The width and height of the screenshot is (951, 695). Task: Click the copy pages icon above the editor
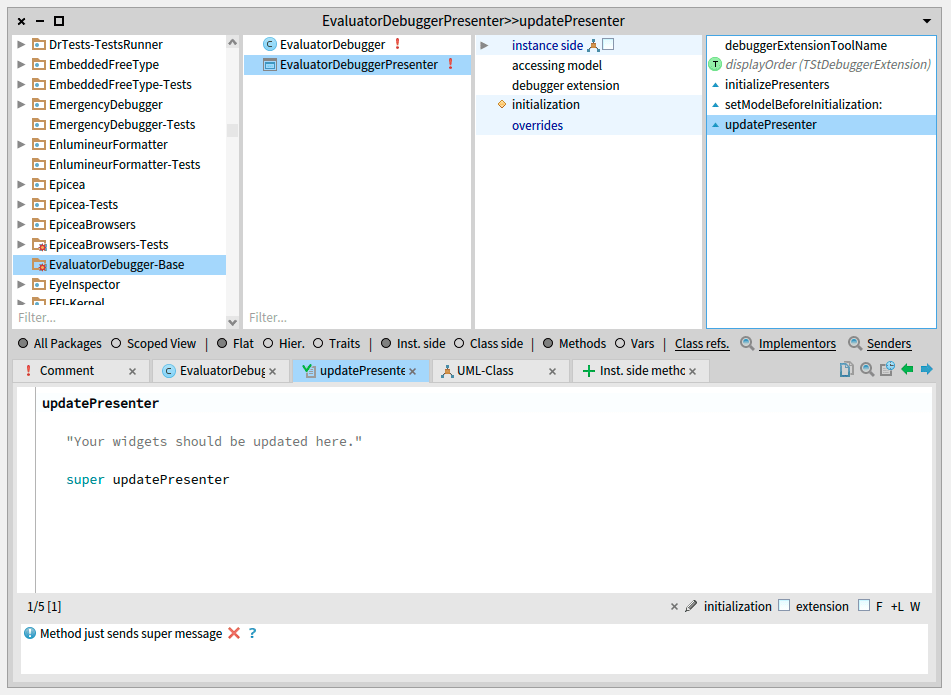pyautogui.click(x=846, y=370)
